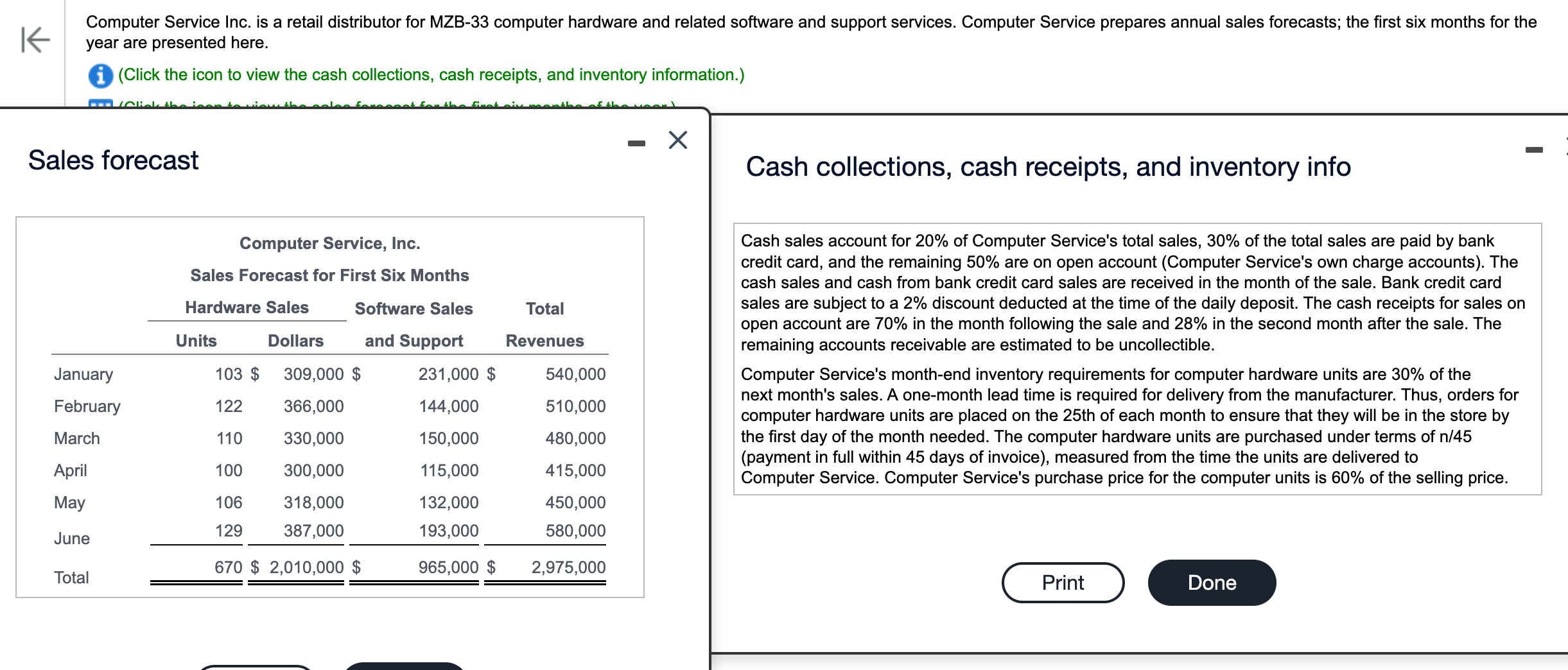The width and height of the screenshot is (1568, 670).
Task: Click total hardware dollars 2,010,000
Action: (307, 567)
